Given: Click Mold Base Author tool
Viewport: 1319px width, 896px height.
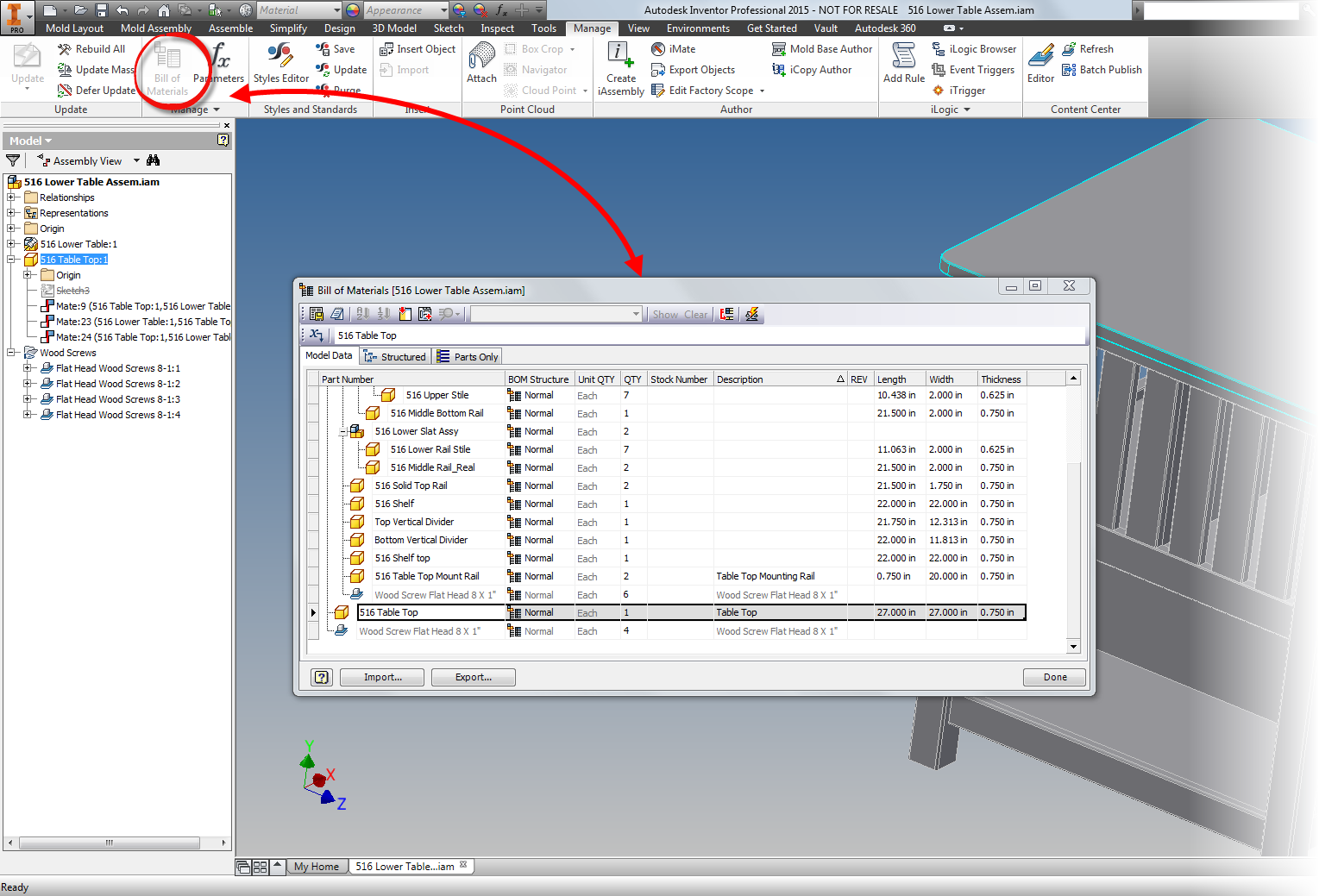Looking at the screenshot, I should pyautogui.click(x=822, y=49).
